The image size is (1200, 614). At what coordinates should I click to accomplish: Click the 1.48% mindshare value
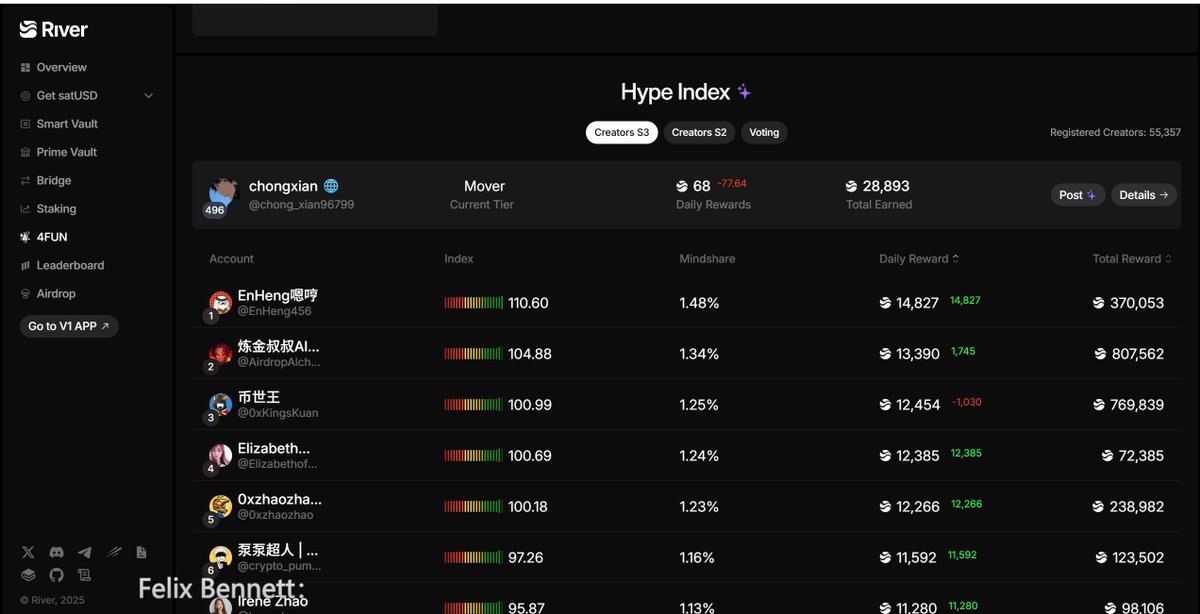pos(699,303)
